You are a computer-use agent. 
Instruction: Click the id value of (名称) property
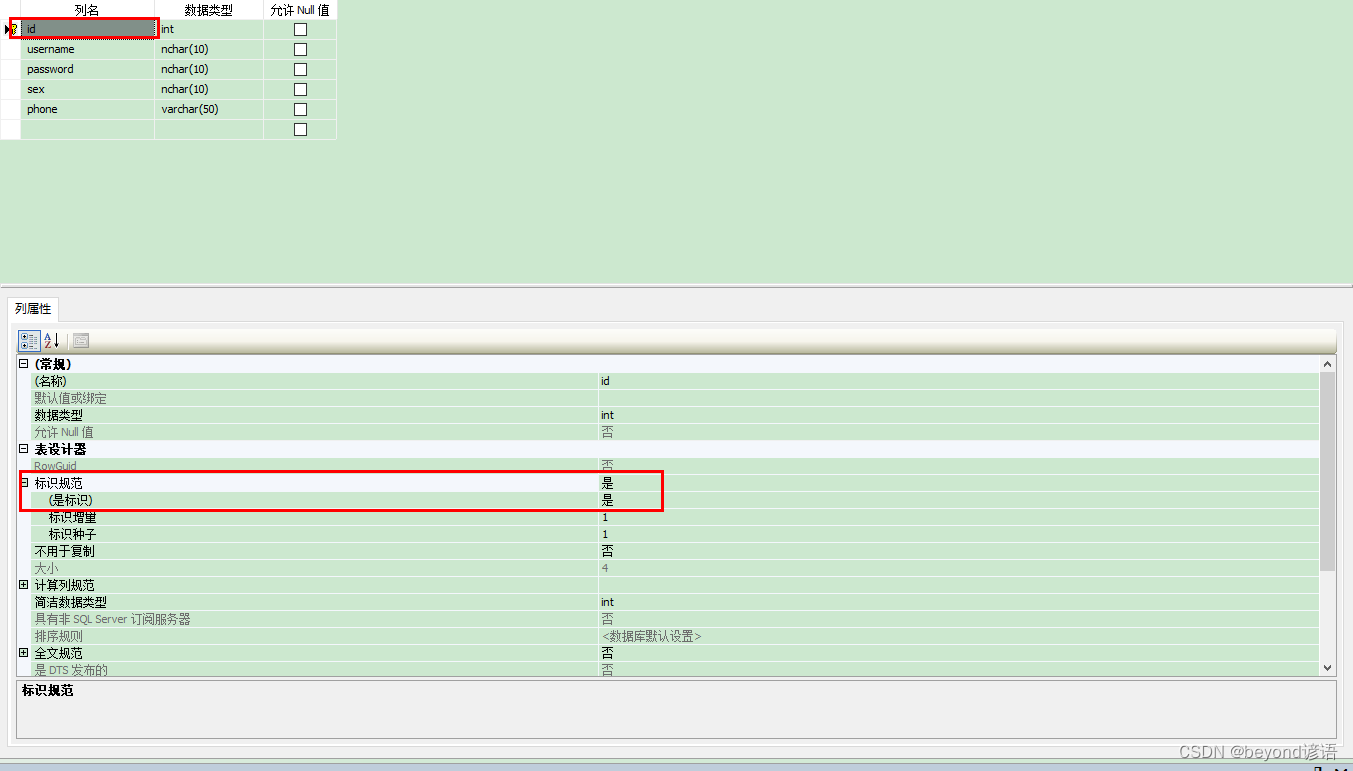[x=605, y=381]
